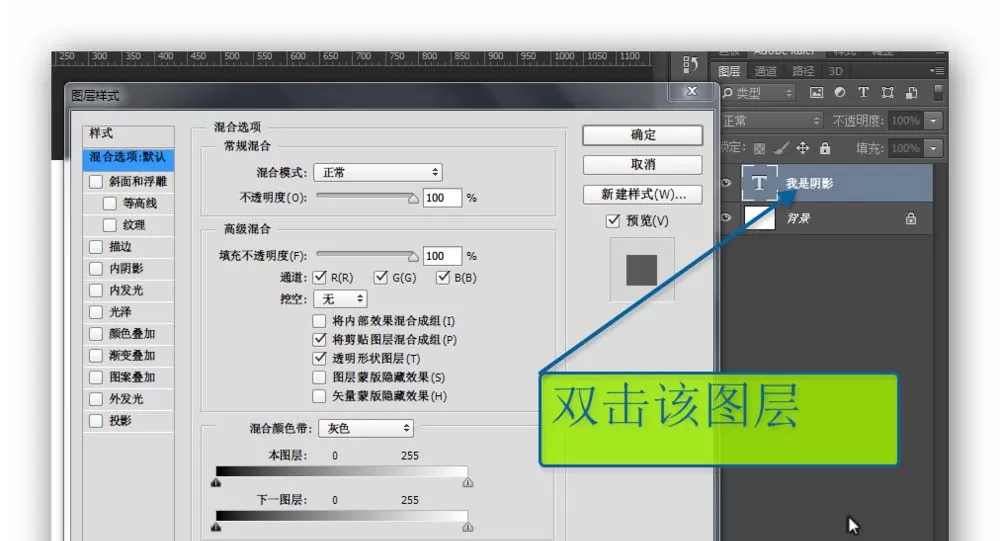Screen dimensions: 1000x541
Task: Click the search magnifier in layer filter
Action: point(728,93)
